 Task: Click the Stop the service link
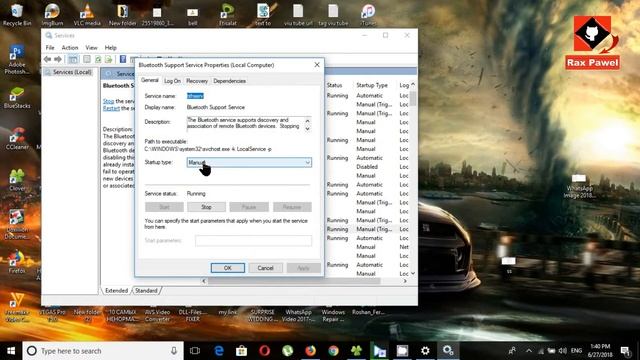point(109,101)
